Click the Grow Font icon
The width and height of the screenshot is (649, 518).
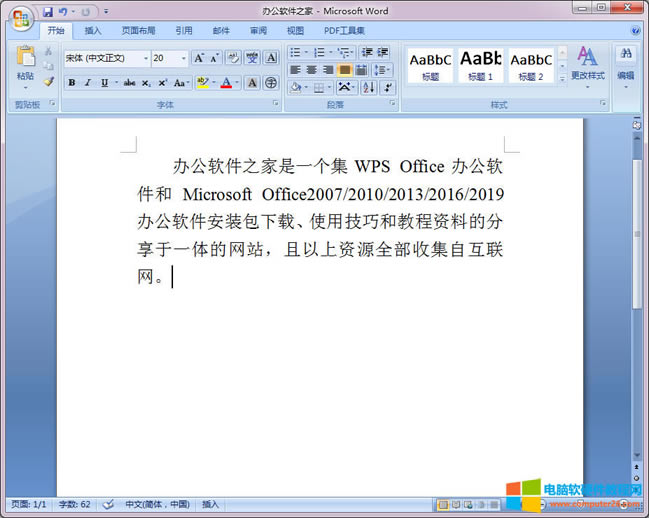(x=199, y=58)
